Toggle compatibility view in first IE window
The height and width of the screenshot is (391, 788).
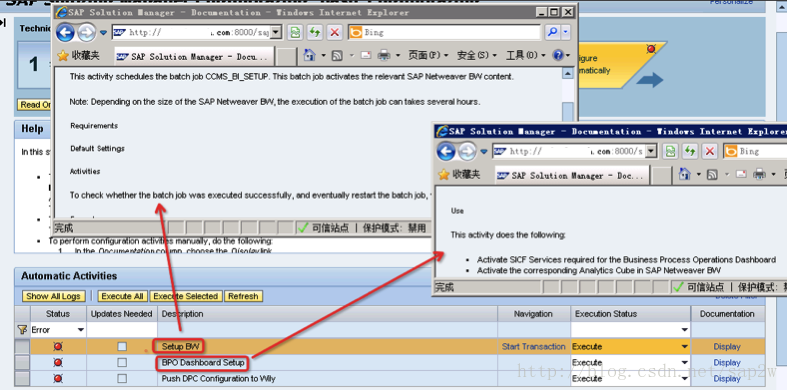pyautogui.click(x=296, y=33)
